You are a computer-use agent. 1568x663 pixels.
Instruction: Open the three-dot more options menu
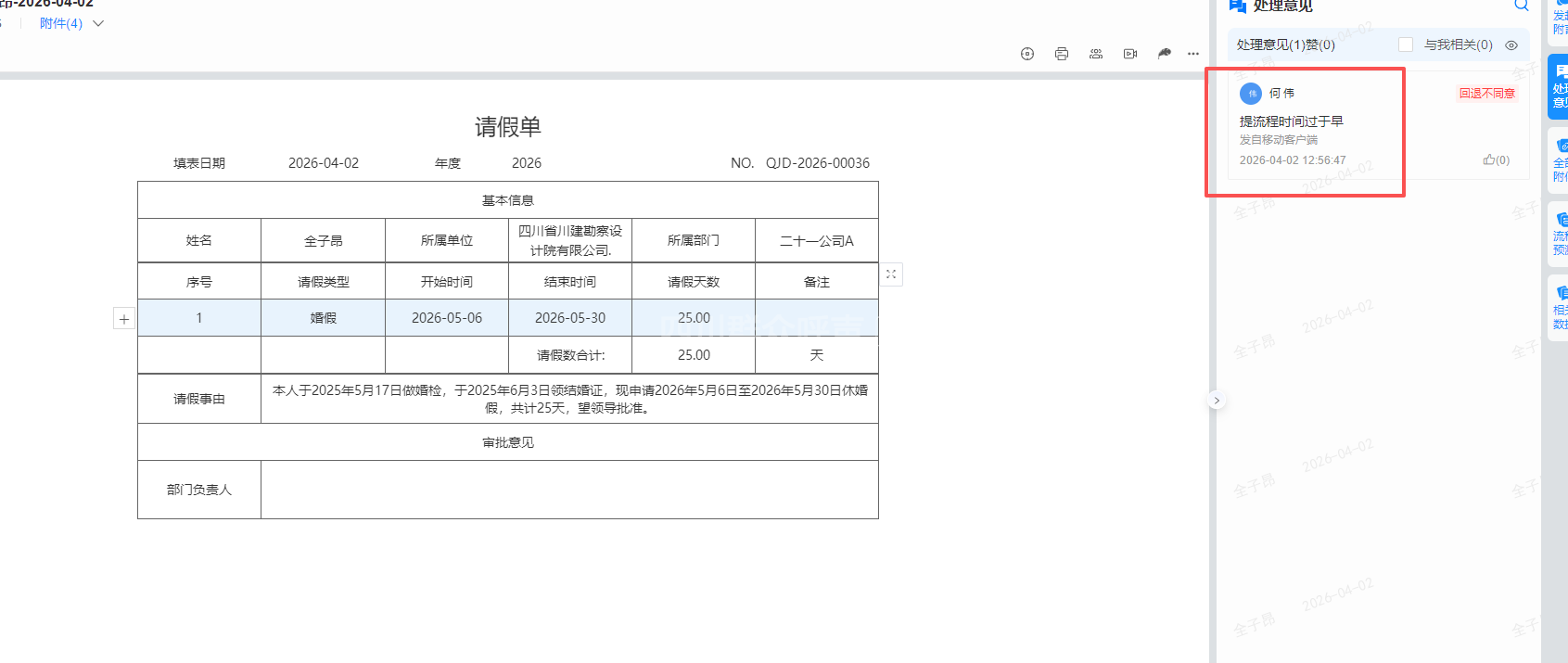pyautogui.click(x=1193, y=54)
